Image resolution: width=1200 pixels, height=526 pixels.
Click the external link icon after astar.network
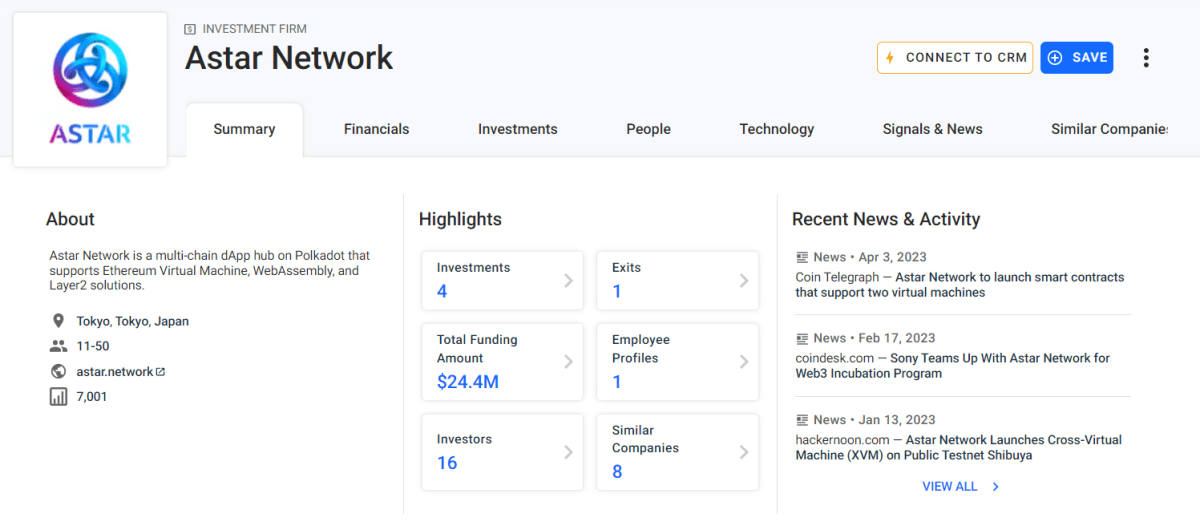point(160,371)
